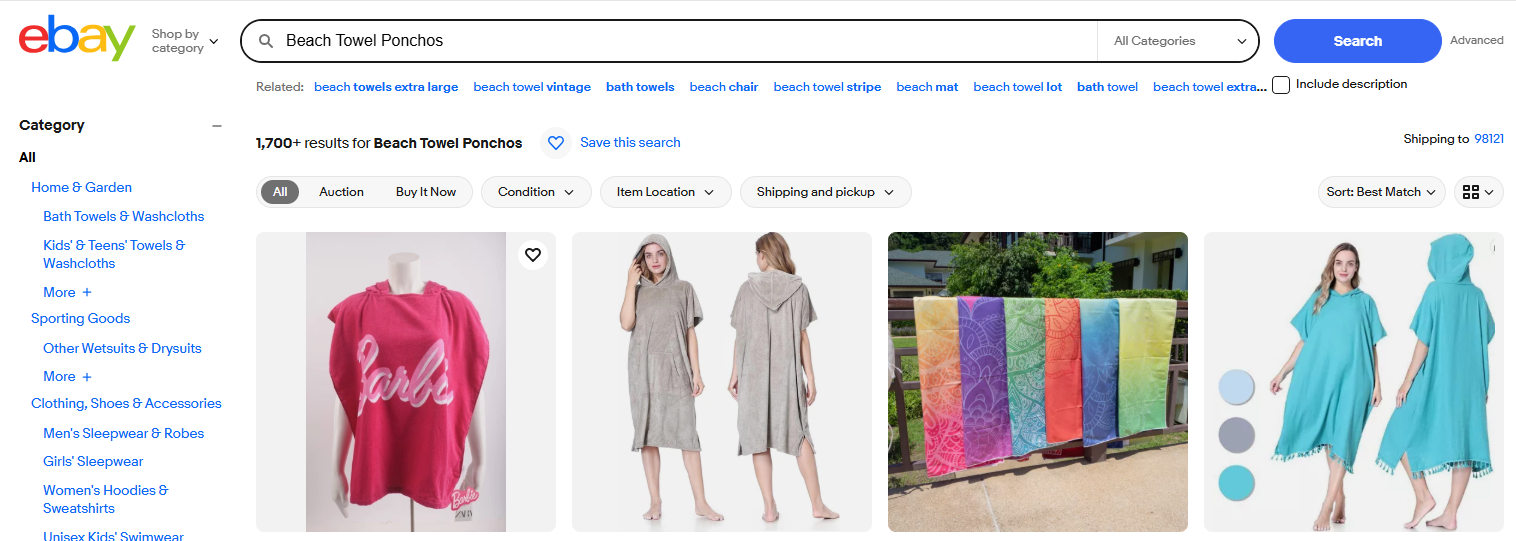Click Save this search link

[x=630, y=143]
